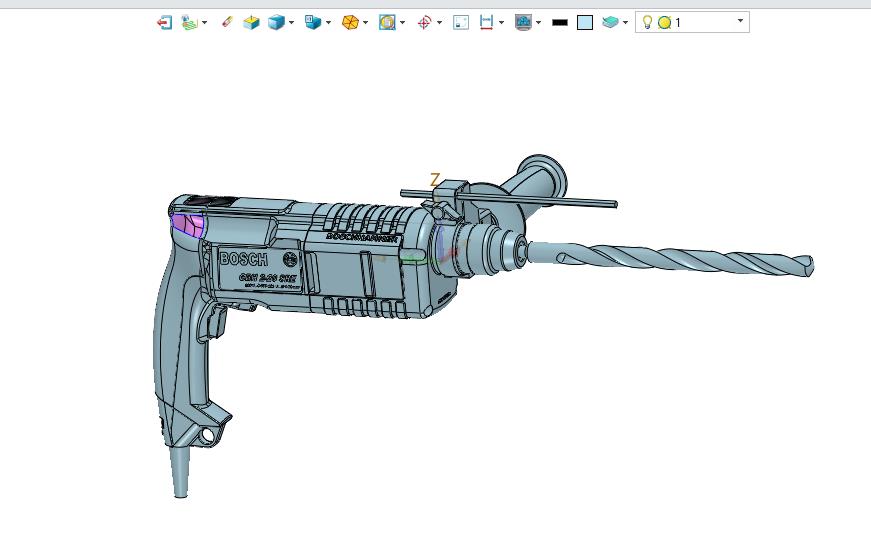This screenshot has height=551, width=871.
Task: Click the teal stacked layers icon
Action: point(610,22)
